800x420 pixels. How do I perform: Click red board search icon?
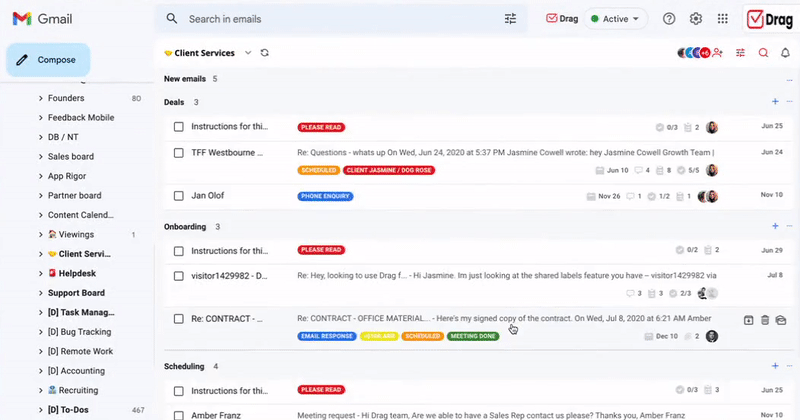[x=763, y=53]
